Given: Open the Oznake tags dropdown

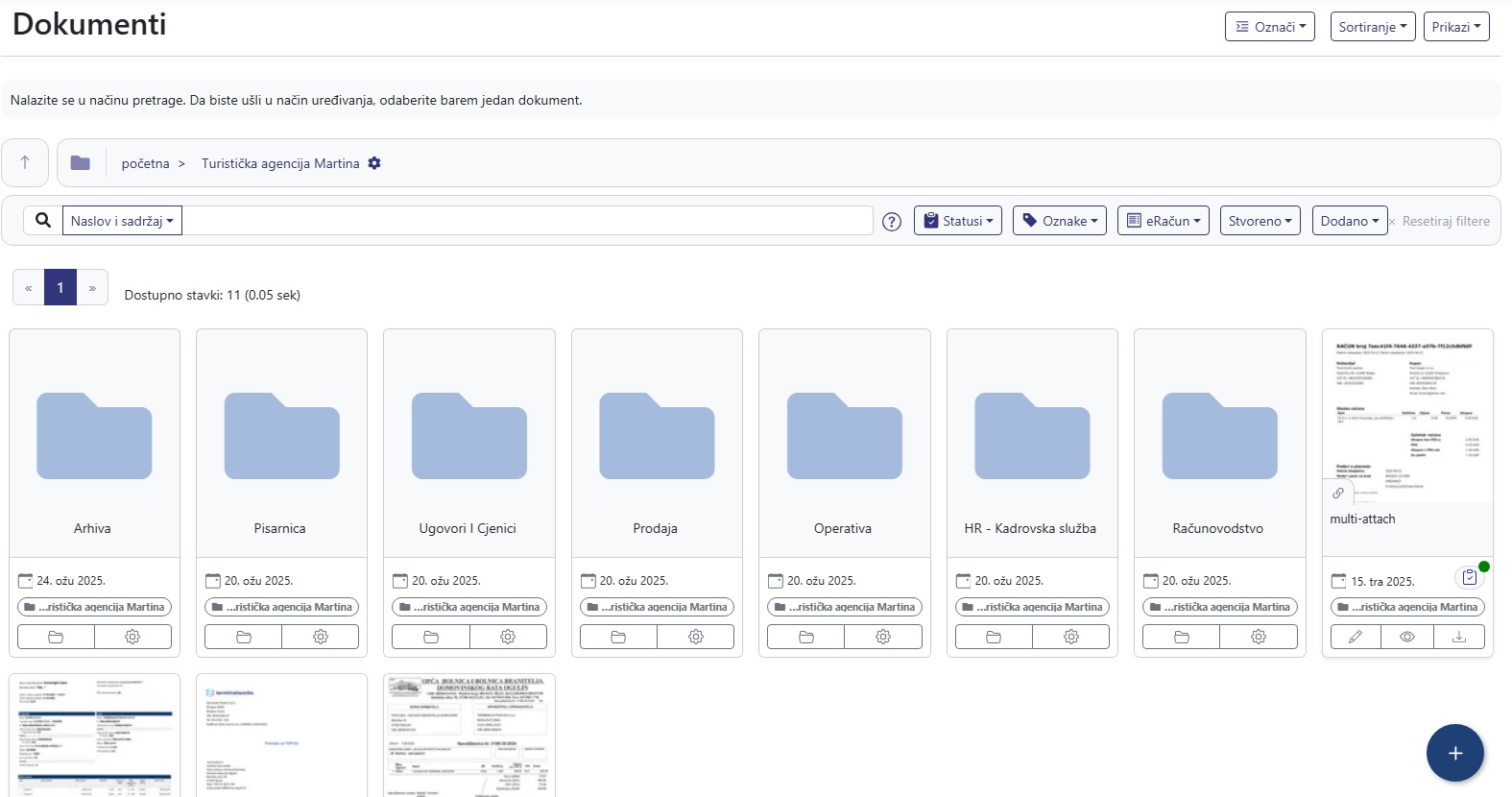Looking at the screenshot, I should [x=1059, y=221].
